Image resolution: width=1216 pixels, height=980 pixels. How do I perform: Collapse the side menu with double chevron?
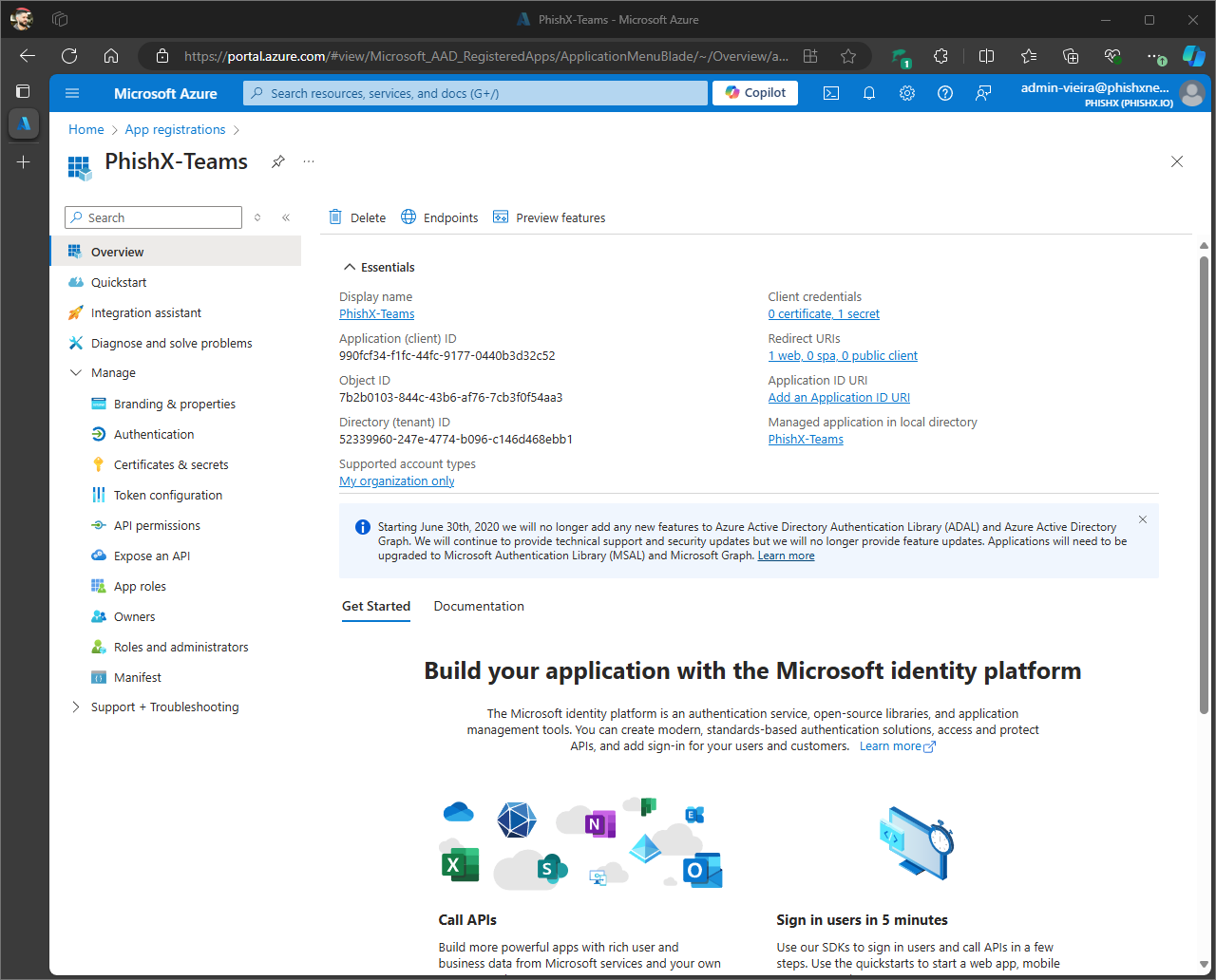286,217
